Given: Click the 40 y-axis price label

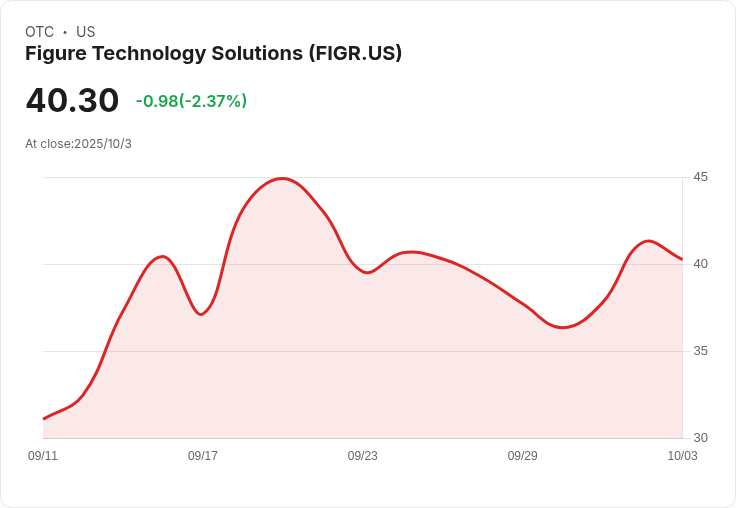Looking at the screenshot, I should (x=700, y=264).
